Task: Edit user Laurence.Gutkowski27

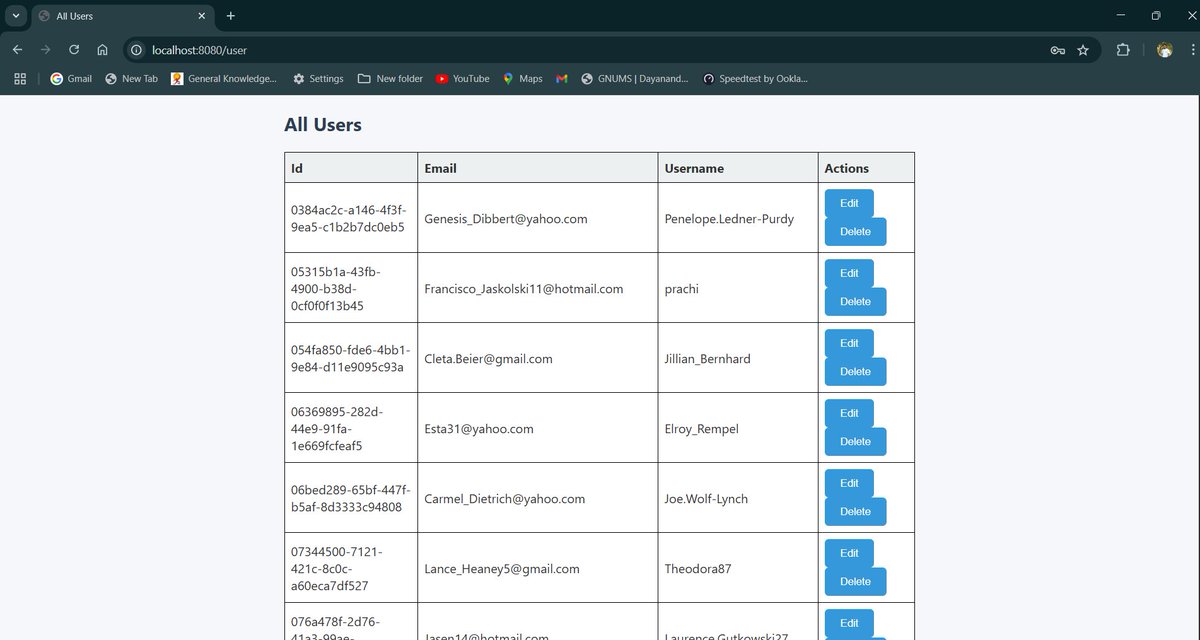Action: click(849, 623)
